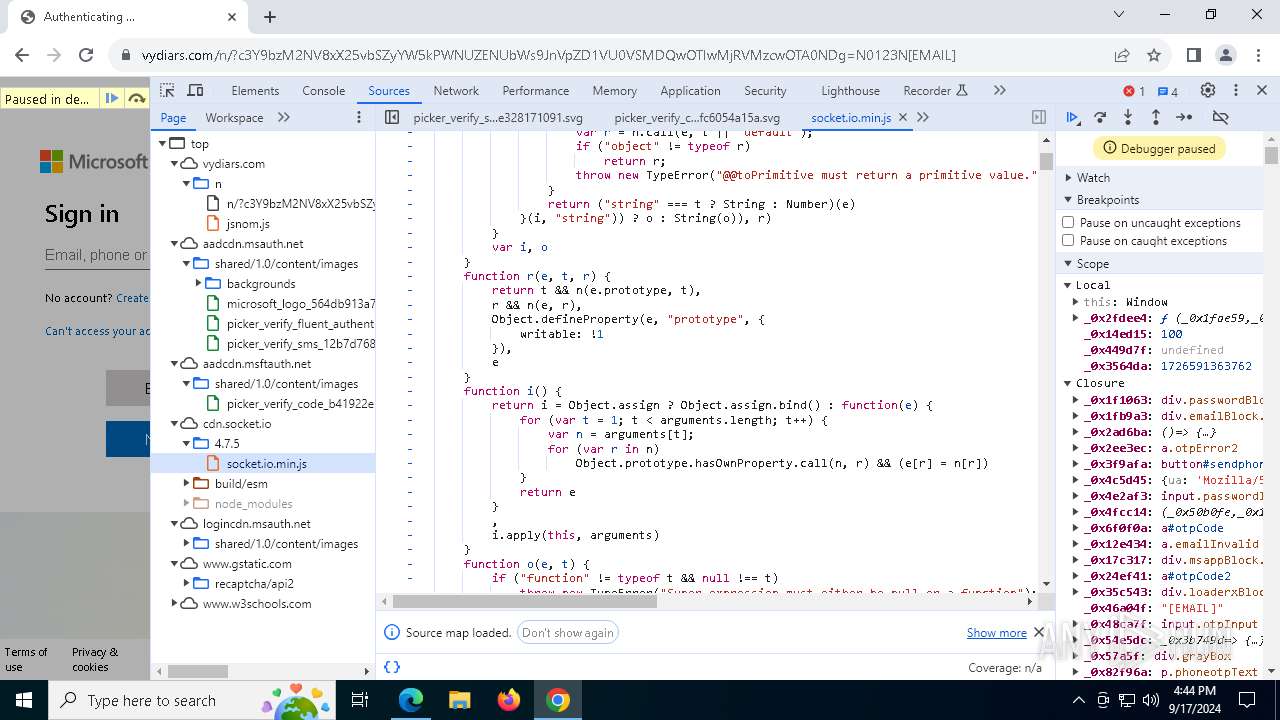Open the Network tab
Image resolution: width=1280 pixels, height=720 pixels.
click(456, 90)
